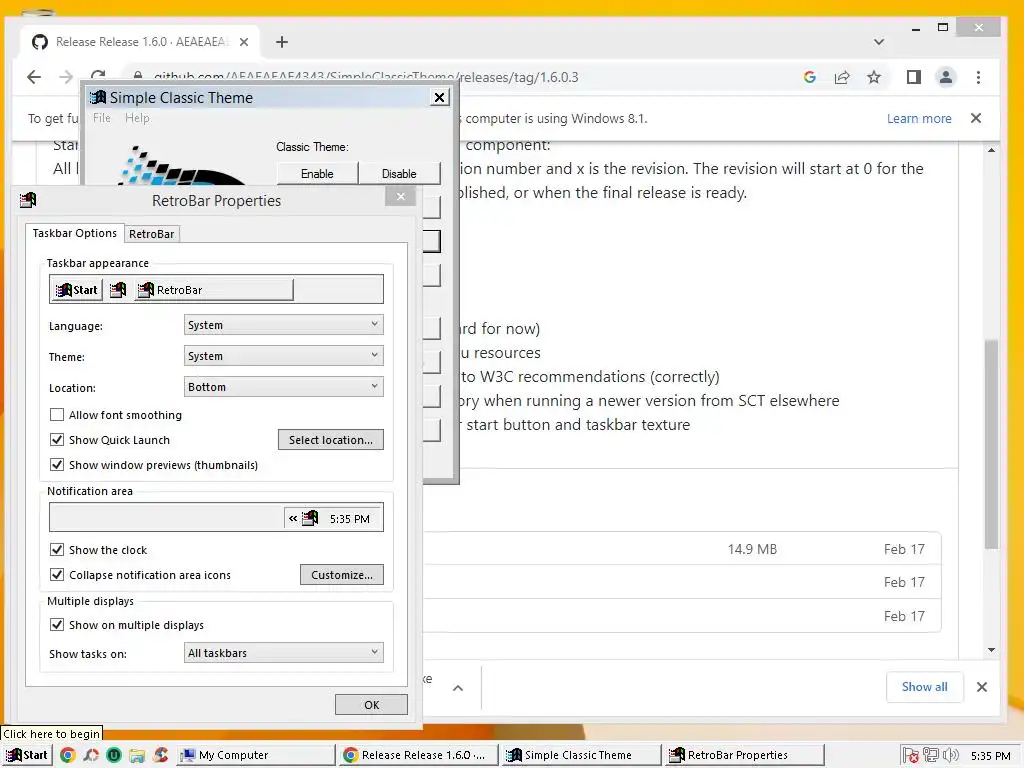The width and height of the screenshot is (1024, 768).
Task: Click the double-arrow in Notification area preview
Action: pyautogui.click(x=293, y=519)
